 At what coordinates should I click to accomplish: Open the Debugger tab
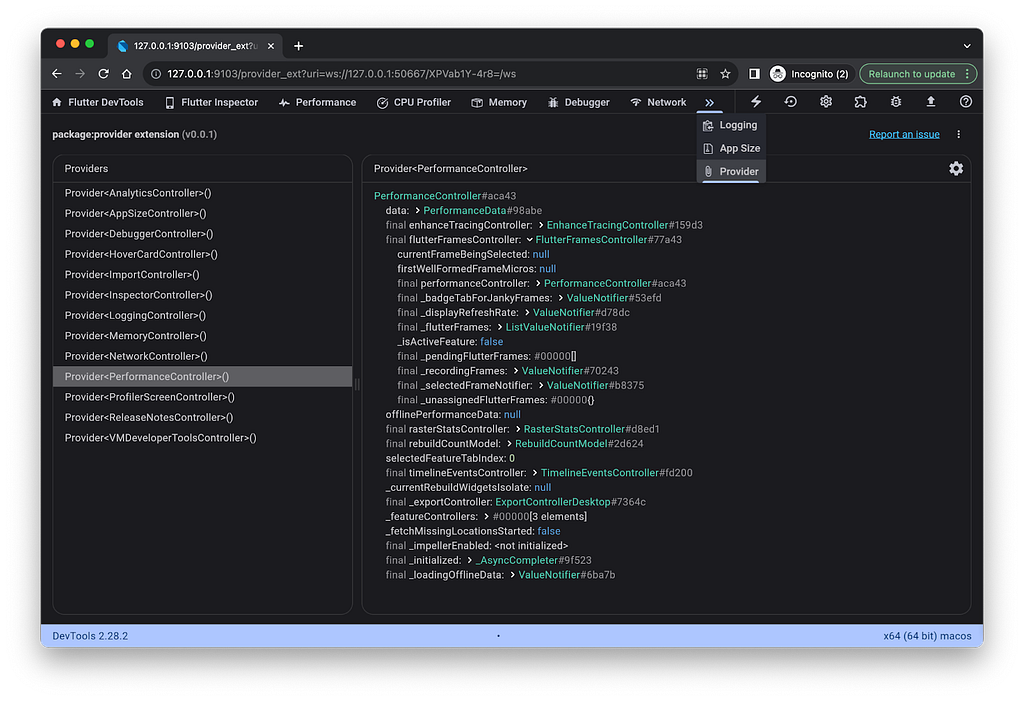(x=579, y=102)
